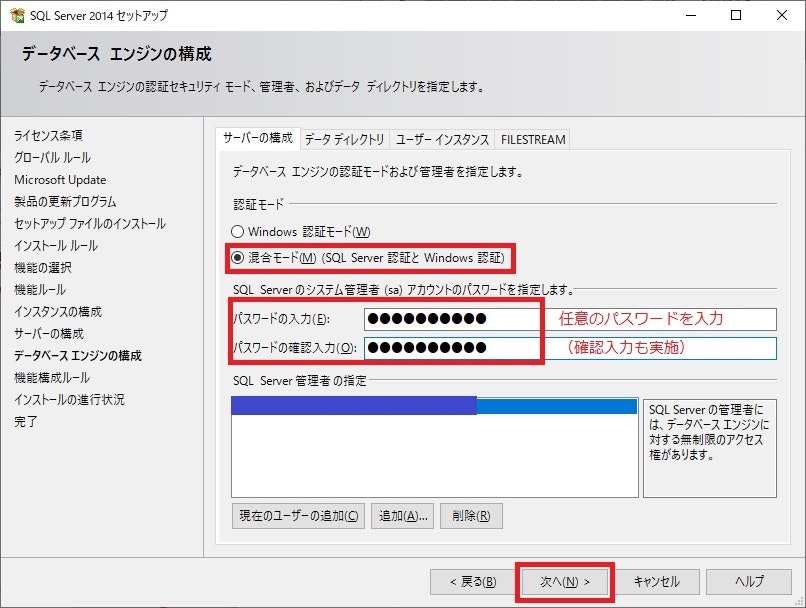Minimize the setup window
806x608 pixels.
691,15
